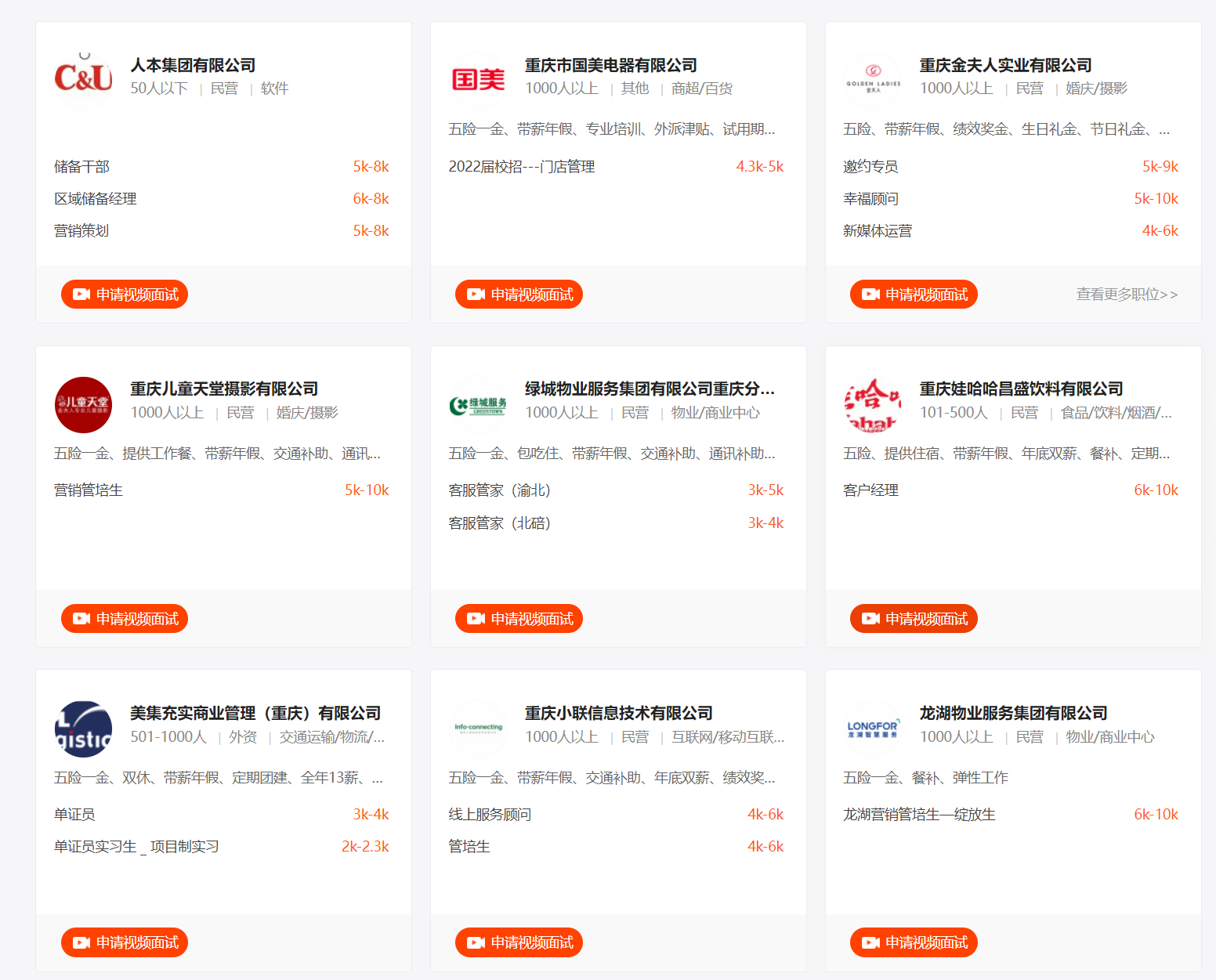The image size is (1216, 980).
Task: Apply for video interview at 人本集团有限公司
Action: click(125, 295)
